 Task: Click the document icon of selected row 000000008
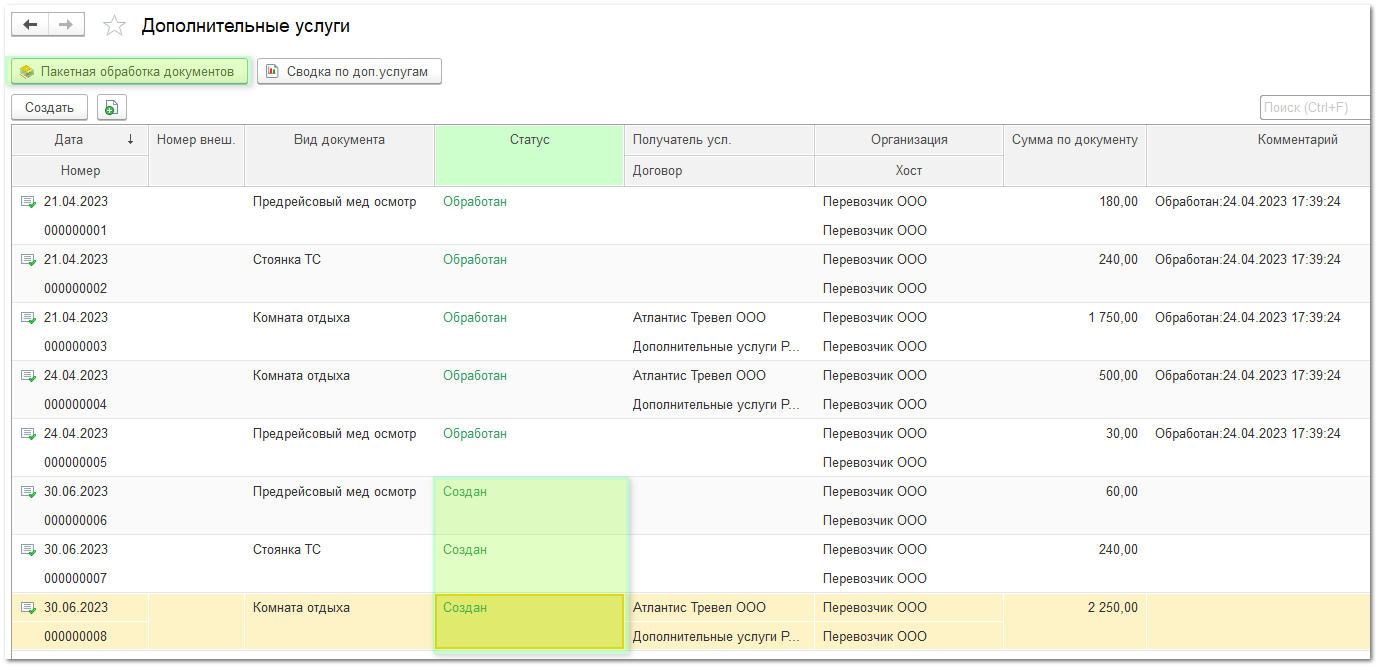pos(27,607)
